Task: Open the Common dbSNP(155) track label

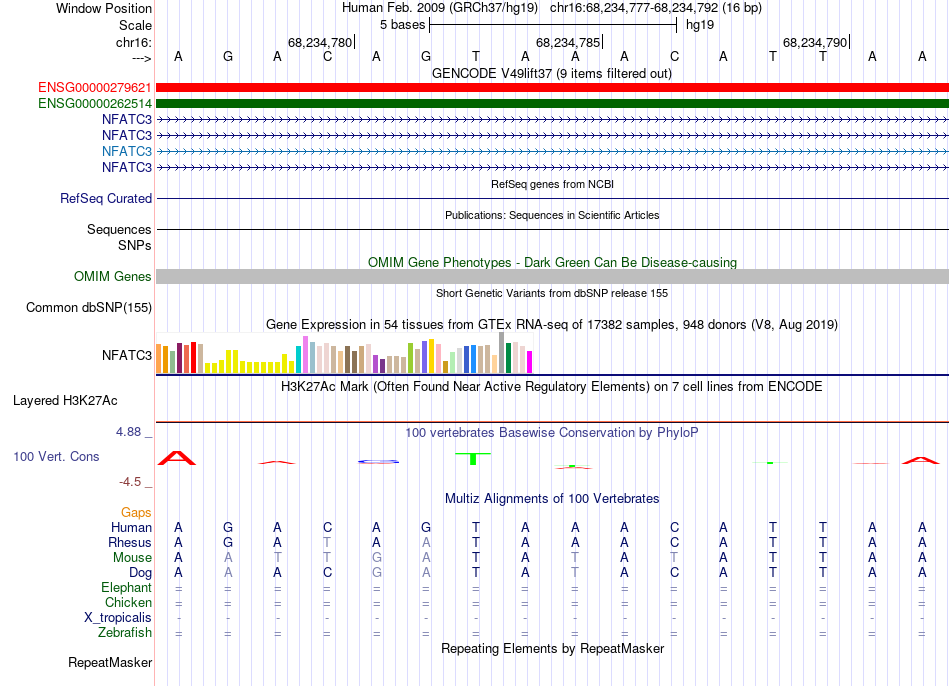Action: (x=89, y=307)
